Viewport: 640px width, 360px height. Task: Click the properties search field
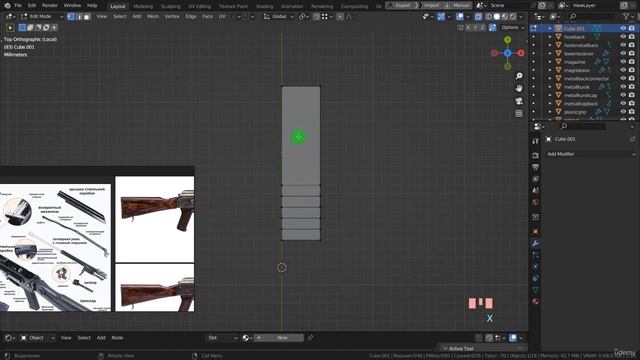pyautogui.click(x=582, y=127)
